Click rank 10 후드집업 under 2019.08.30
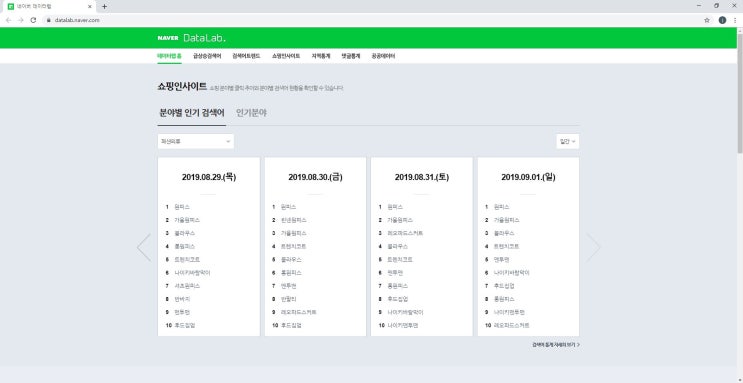The height and width of the screenshot is (383, 743). (291, 326)
